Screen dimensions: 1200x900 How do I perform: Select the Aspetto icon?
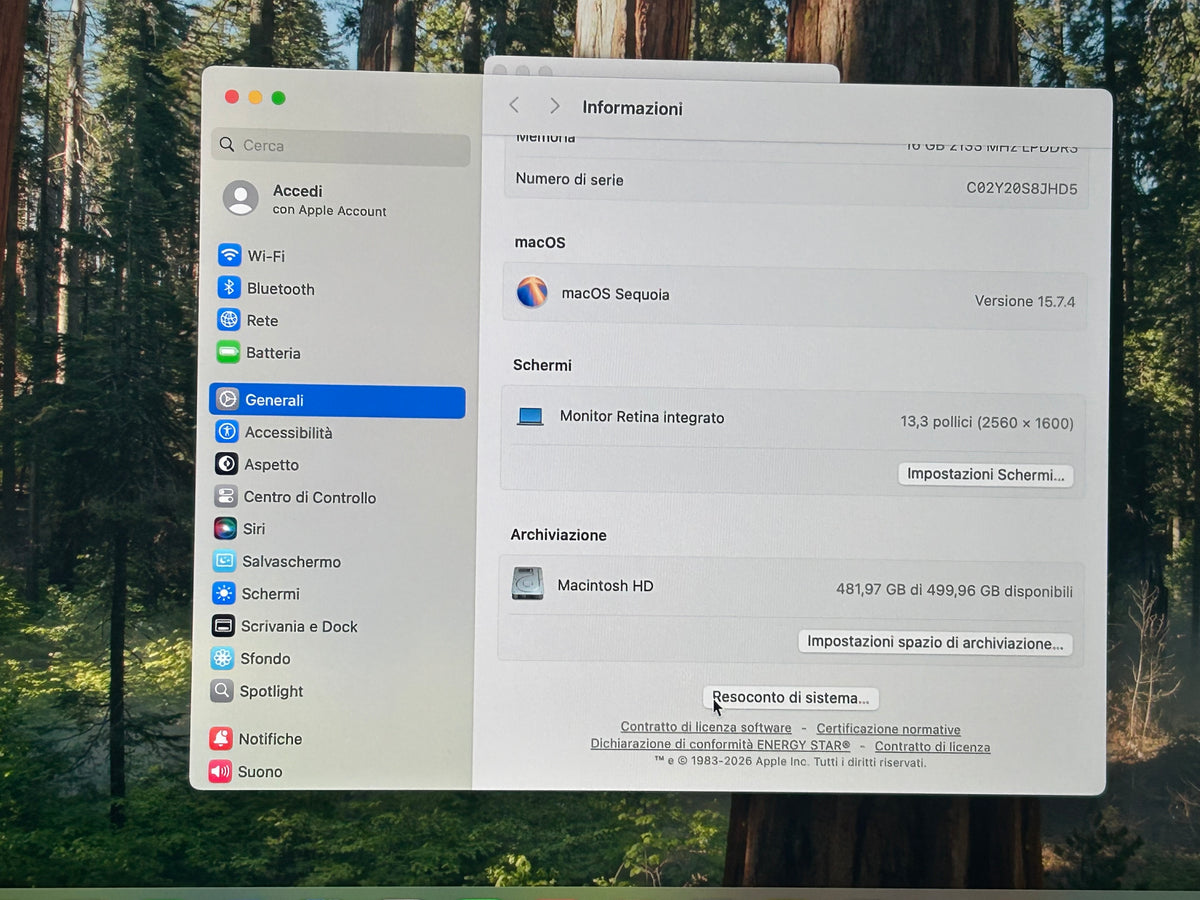pos(227,464)
